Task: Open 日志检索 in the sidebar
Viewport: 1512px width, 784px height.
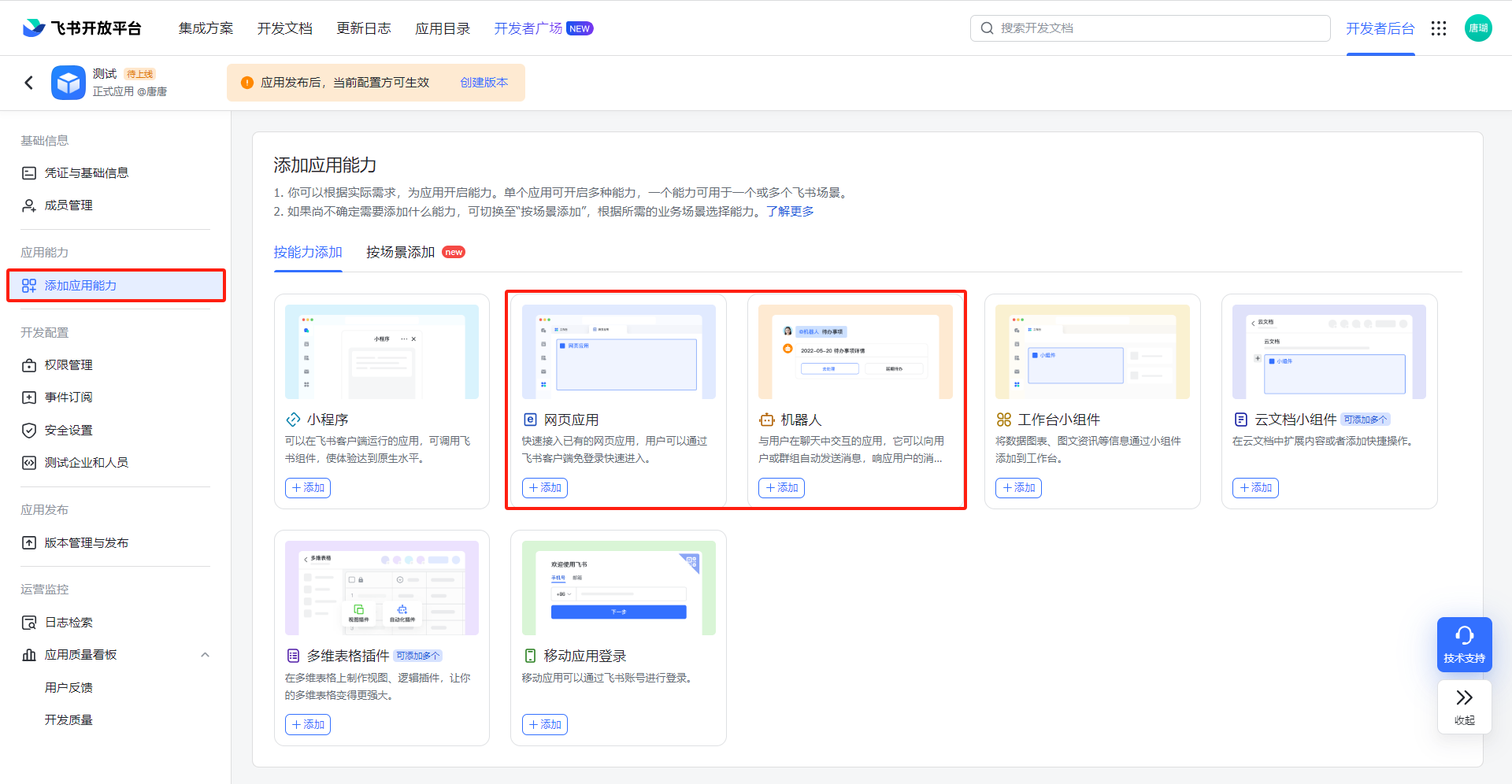Action: [x=69, y=623]
